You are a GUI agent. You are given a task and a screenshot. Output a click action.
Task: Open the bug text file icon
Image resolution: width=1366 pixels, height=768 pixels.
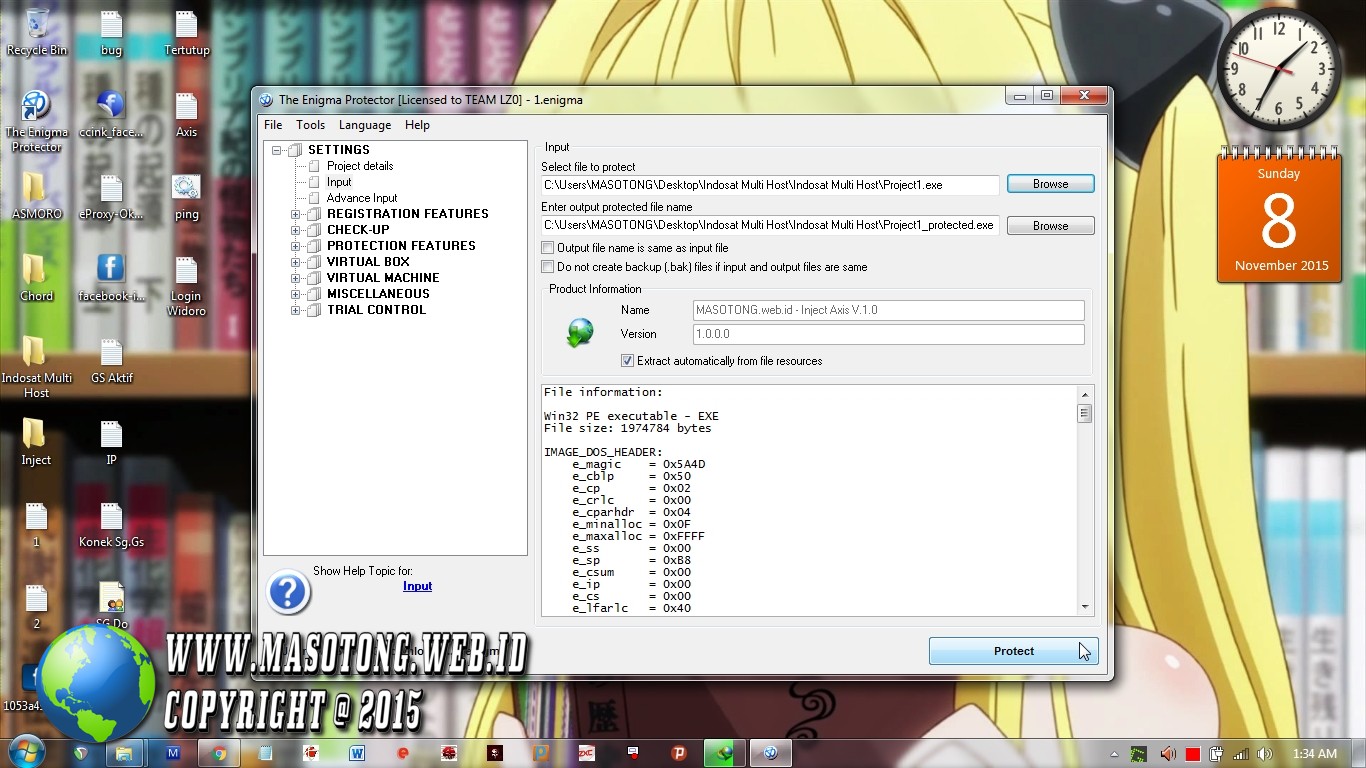pos(111,32)
